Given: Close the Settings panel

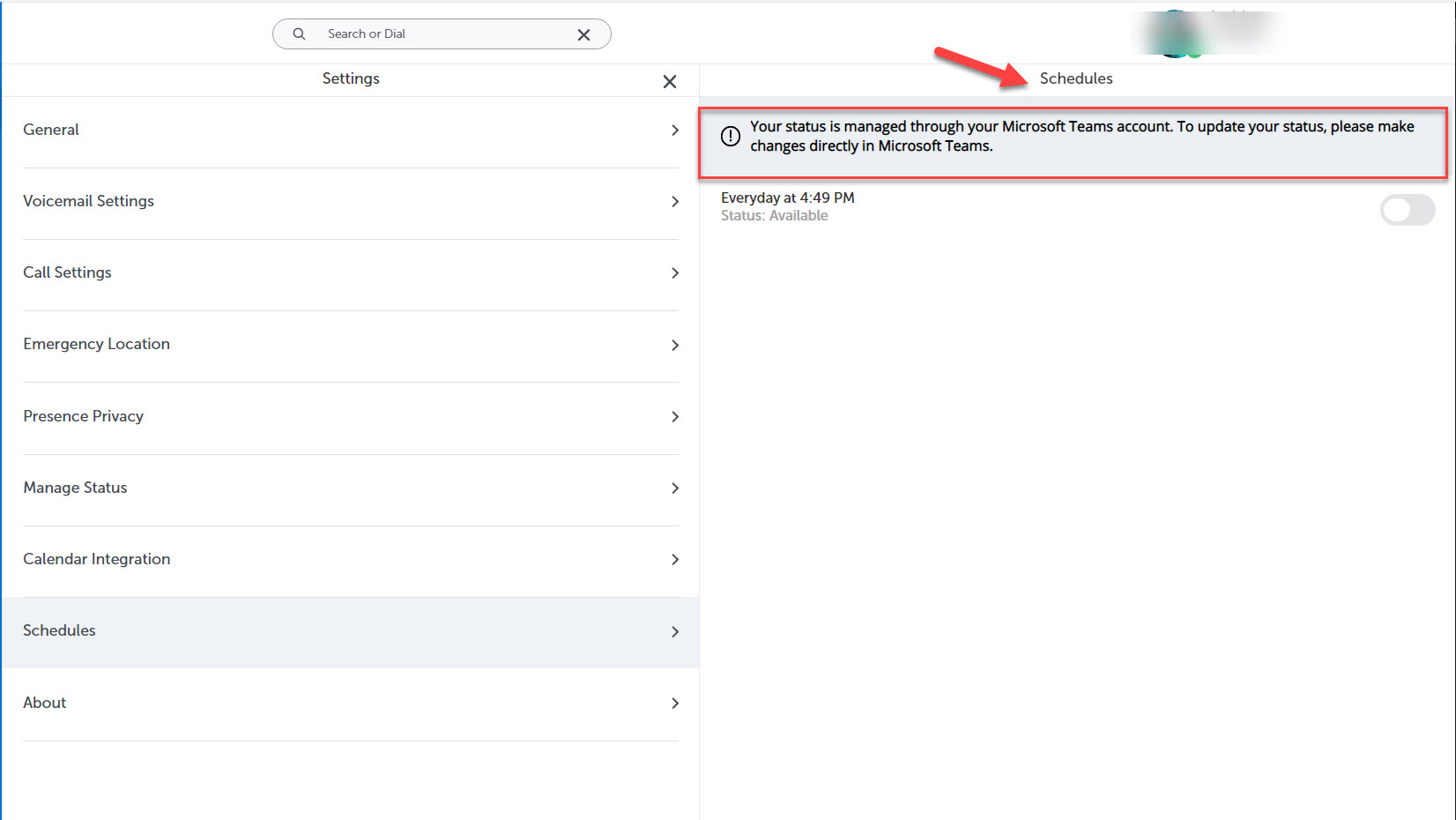Looking at the screenshot, I should 670,81.
